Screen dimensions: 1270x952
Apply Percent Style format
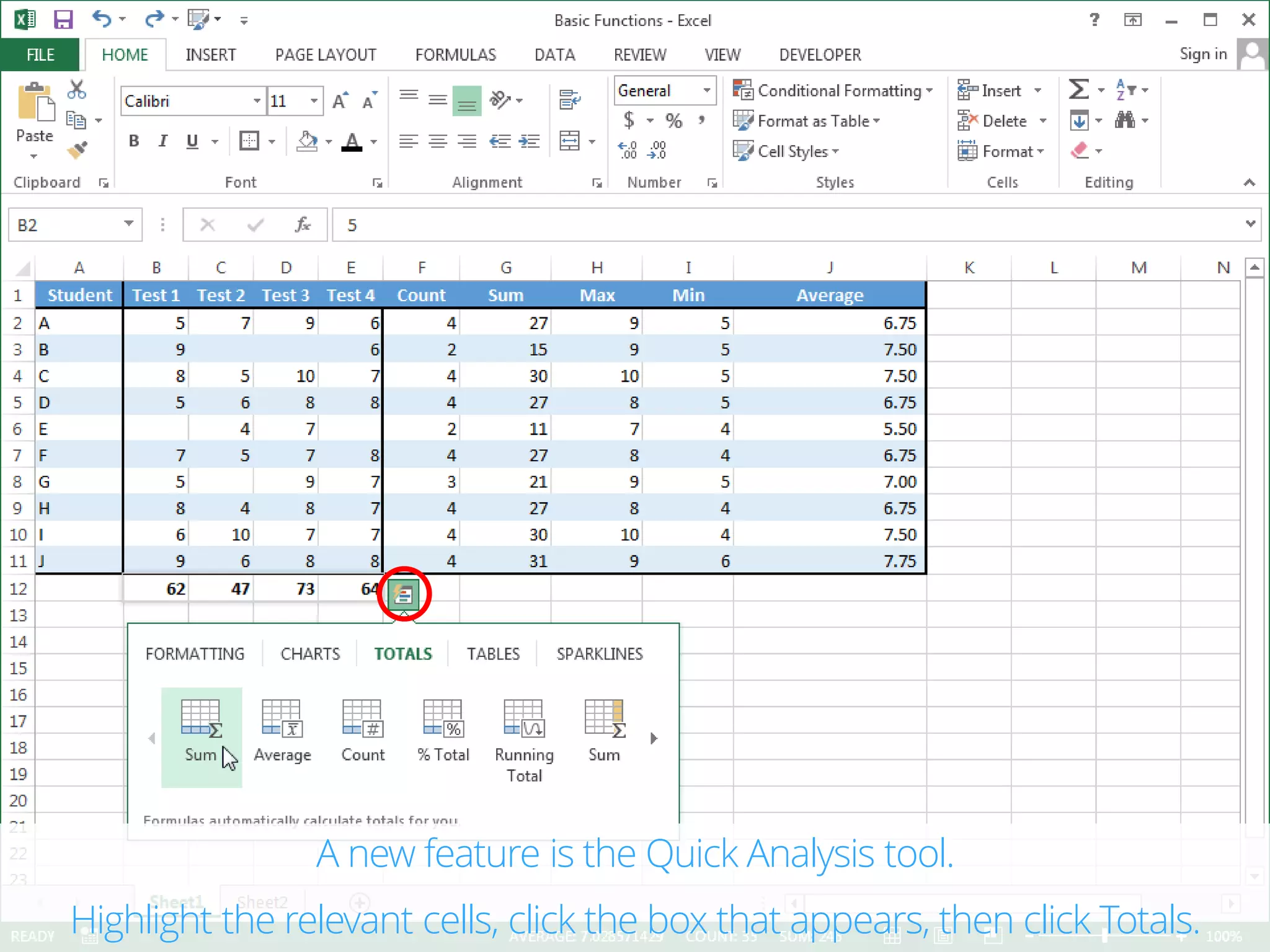(674, 120)
